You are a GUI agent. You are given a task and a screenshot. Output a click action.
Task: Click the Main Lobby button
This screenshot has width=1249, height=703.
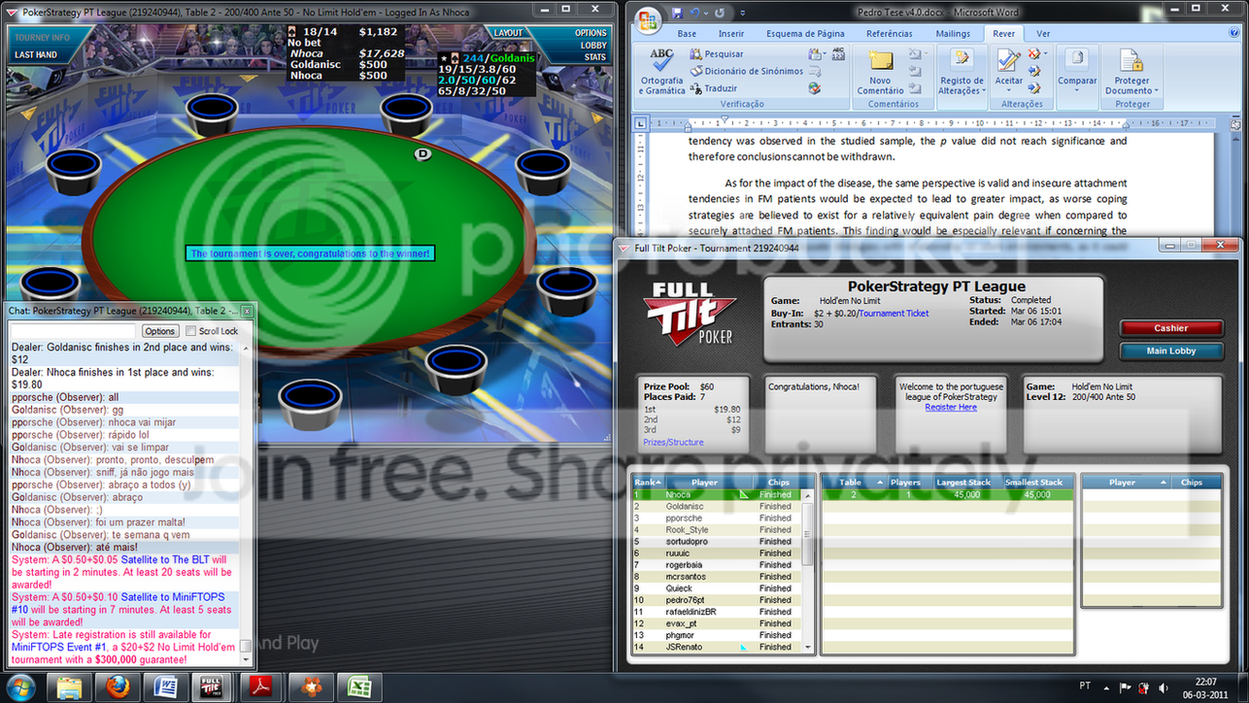pos(1171,351)
